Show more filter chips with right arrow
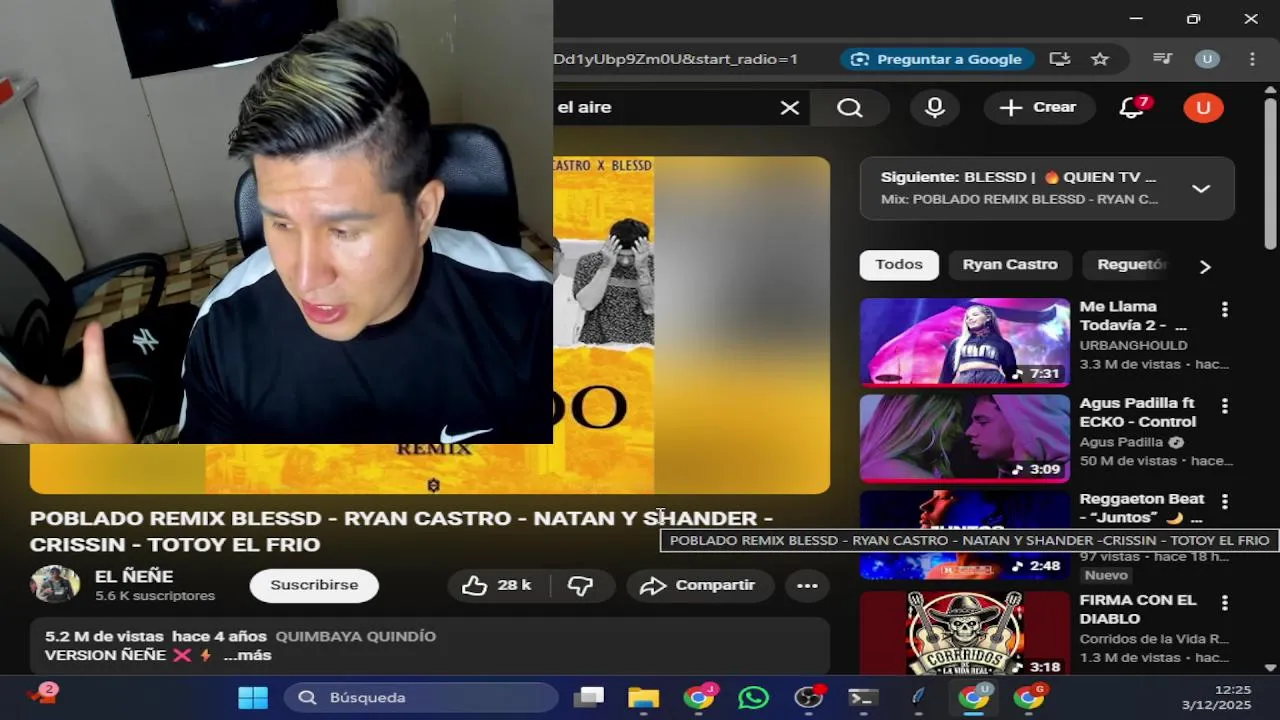 point(1205,266)
